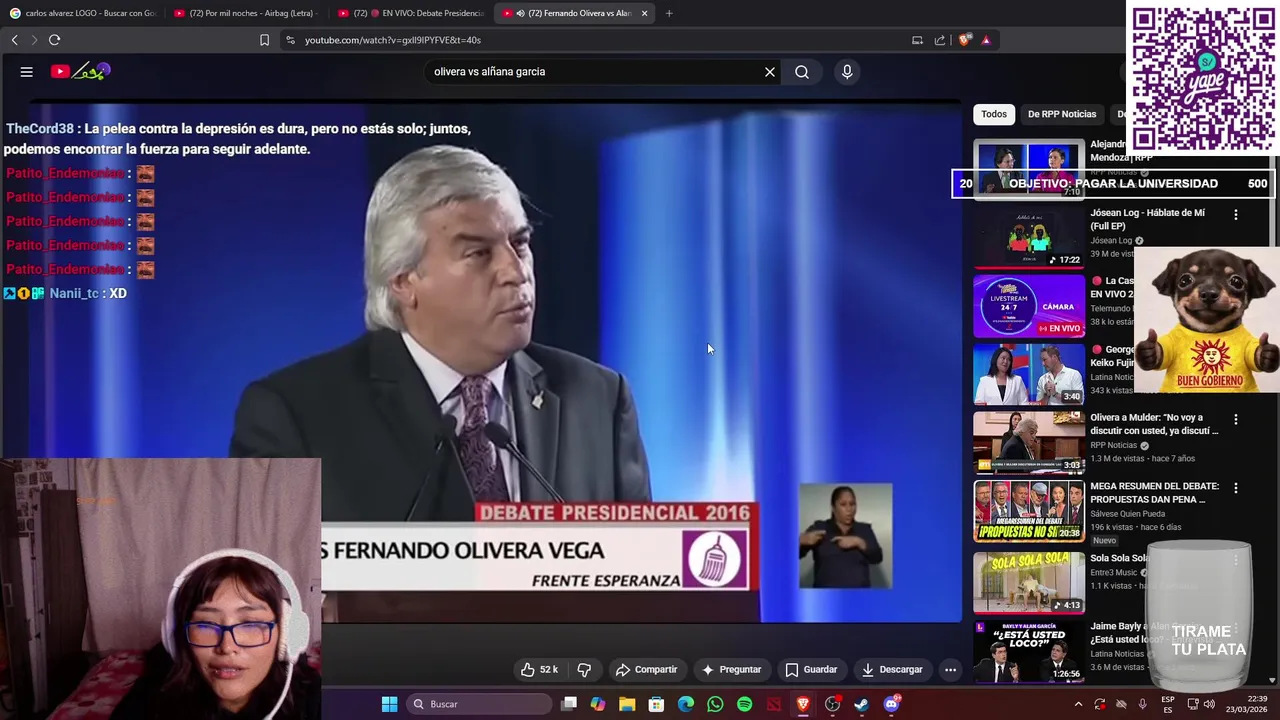Open Task View on the taskbar
Image resolution: width=1280 pixels, height=720 pixels.
coord(569,704)
